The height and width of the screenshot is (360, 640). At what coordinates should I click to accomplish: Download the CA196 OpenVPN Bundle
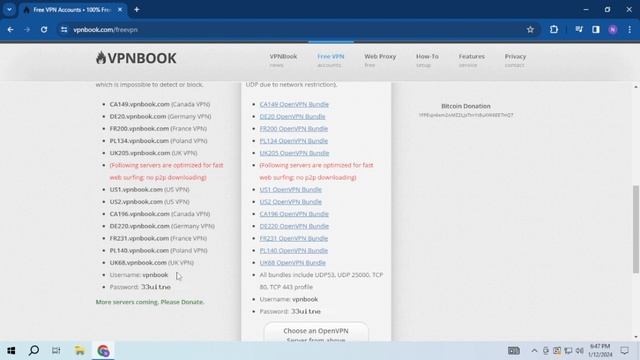[294, 214]
